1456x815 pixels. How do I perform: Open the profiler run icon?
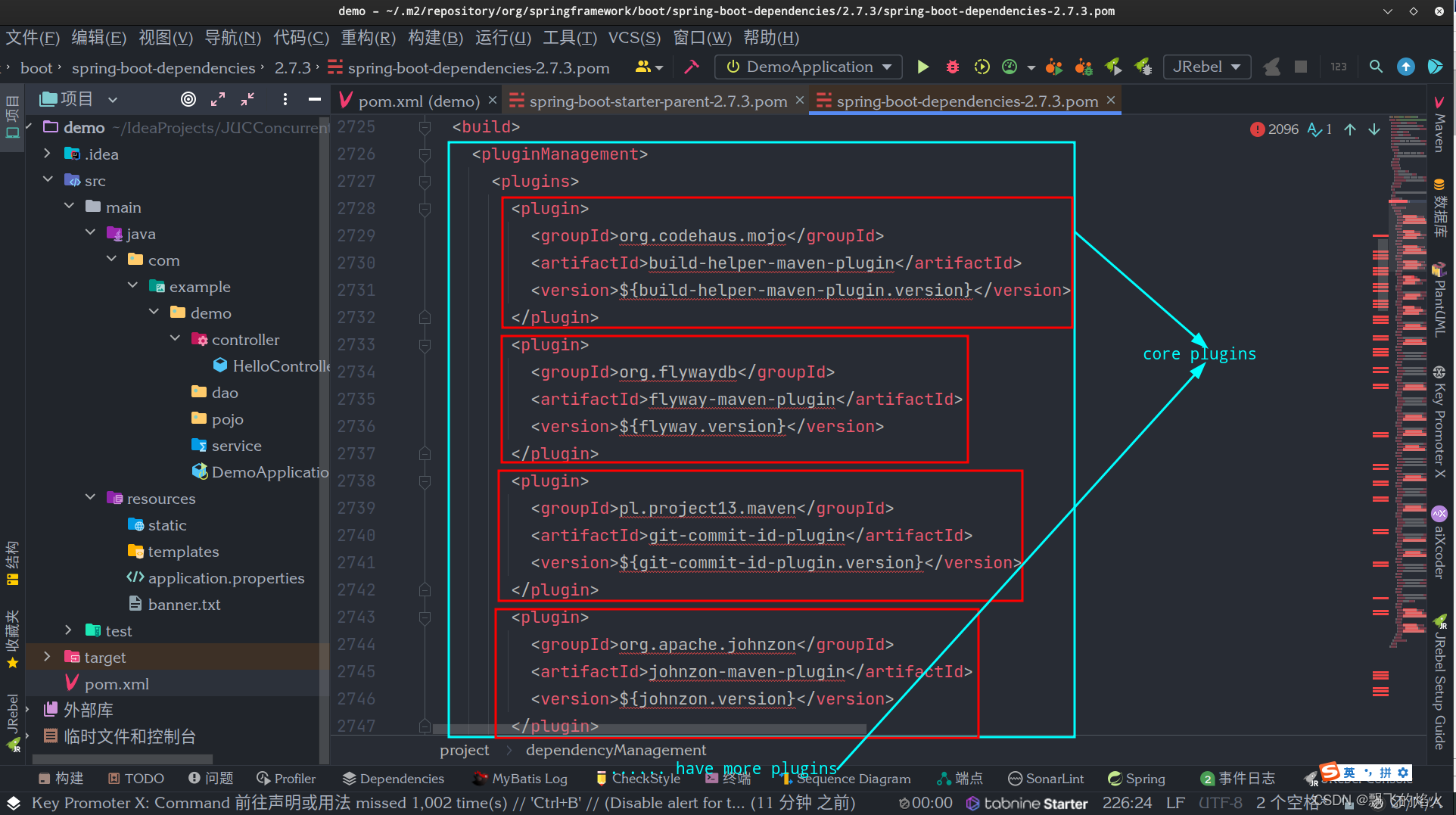point(1010,67)
